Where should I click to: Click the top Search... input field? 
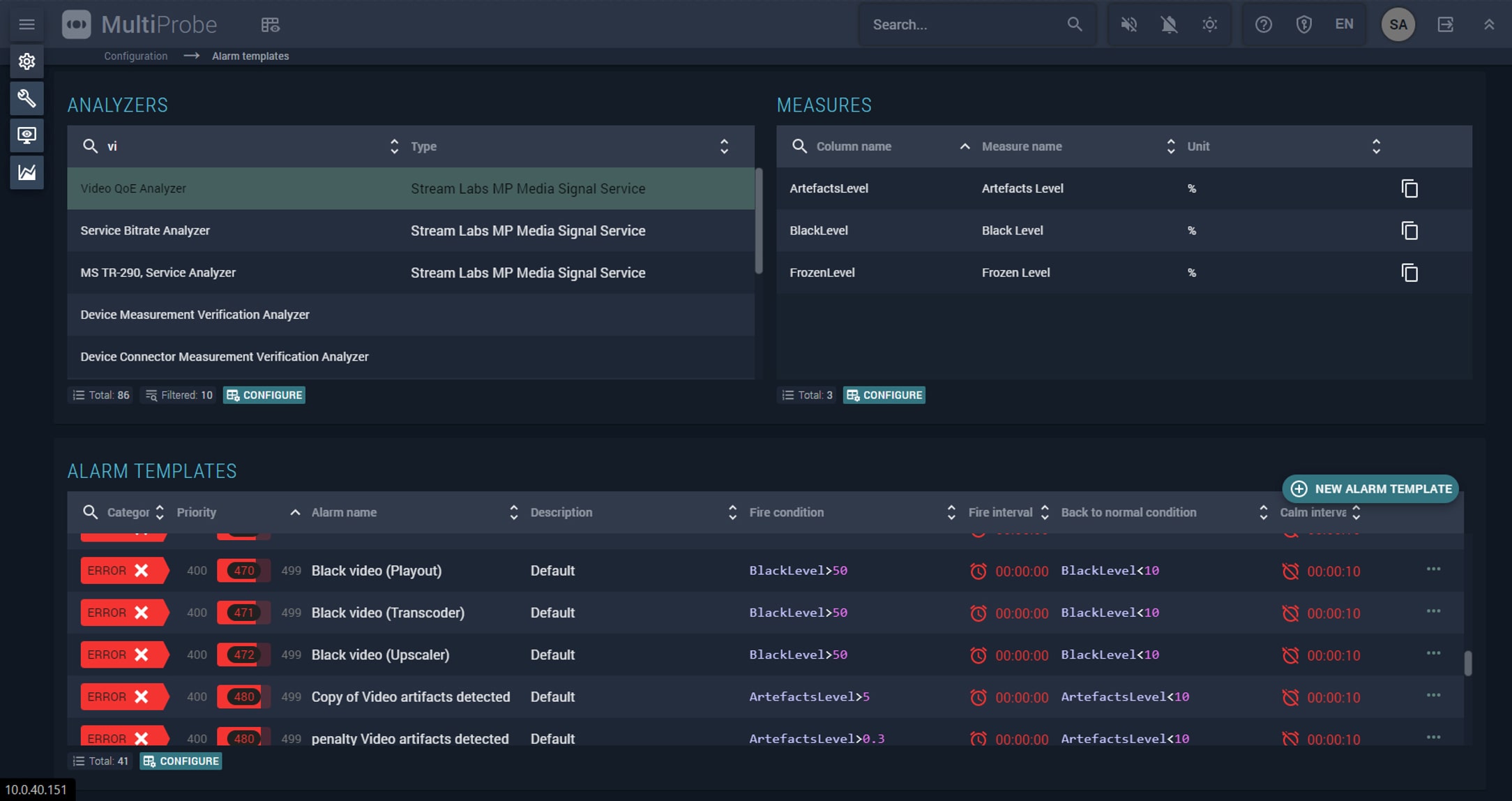tap(966, 24)
